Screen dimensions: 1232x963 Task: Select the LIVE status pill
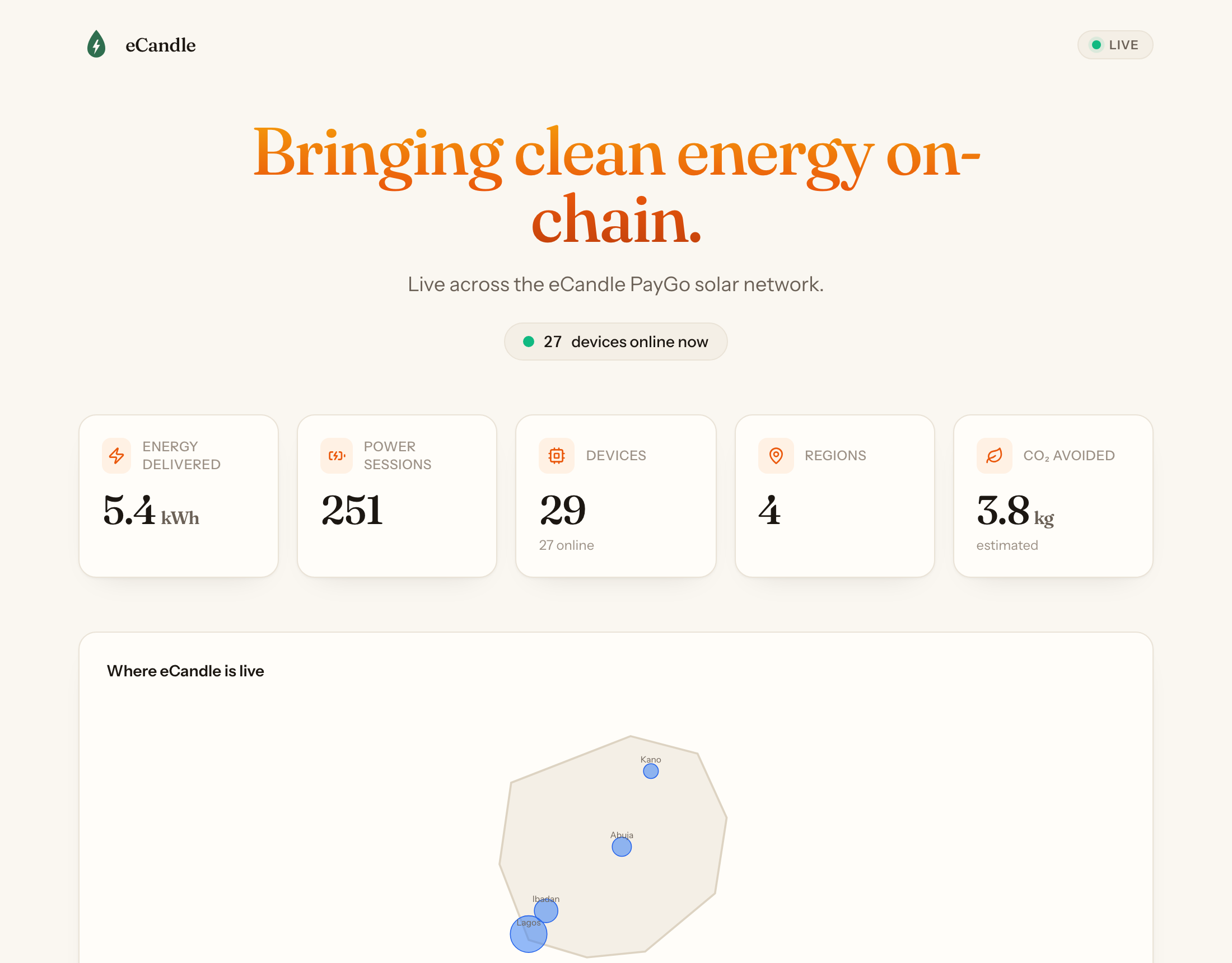[x=1114, y=45]
